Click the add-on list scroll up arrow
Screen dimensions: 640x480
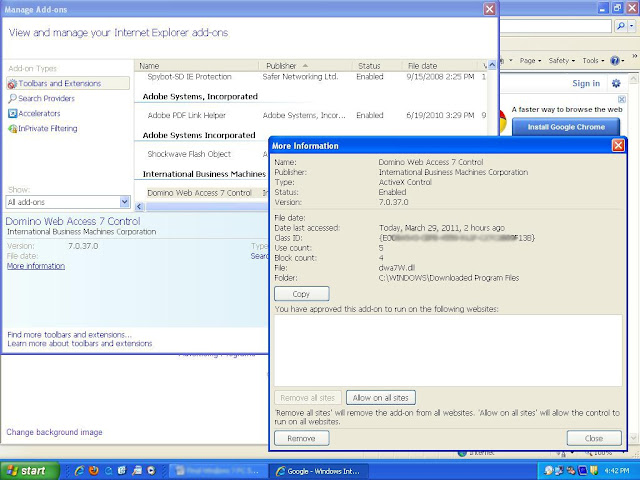point(492,65)
